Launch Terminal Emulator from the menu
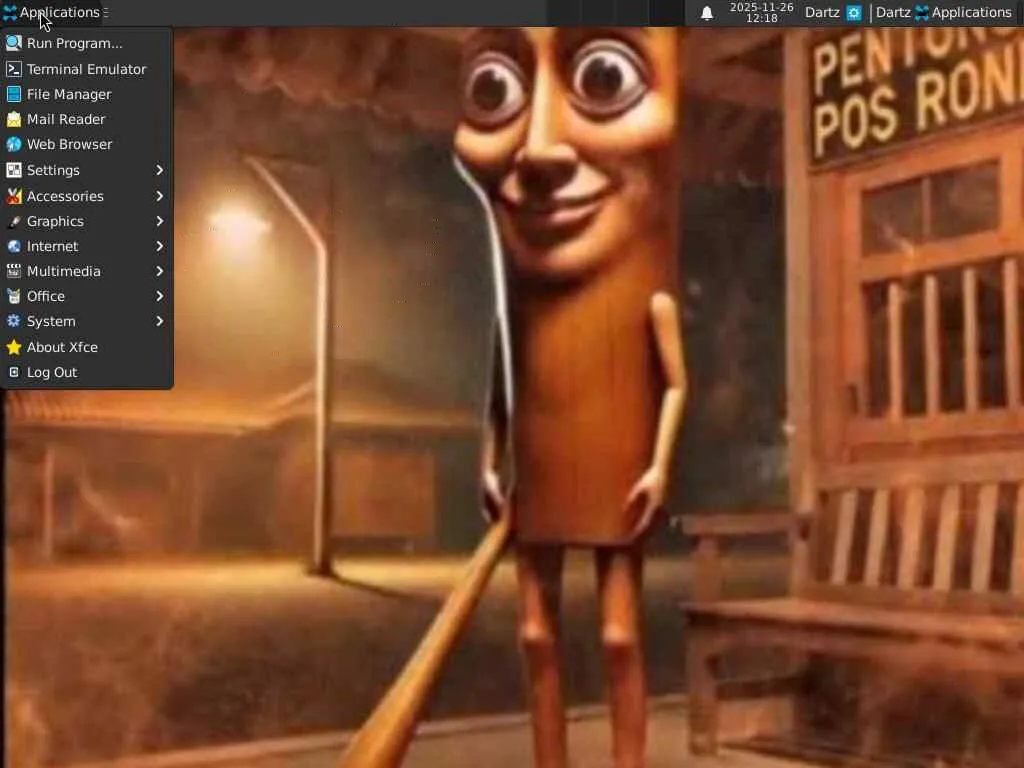Image resolution: width=1024 pixels, height=768 pixels. click(x=87, y=69)
